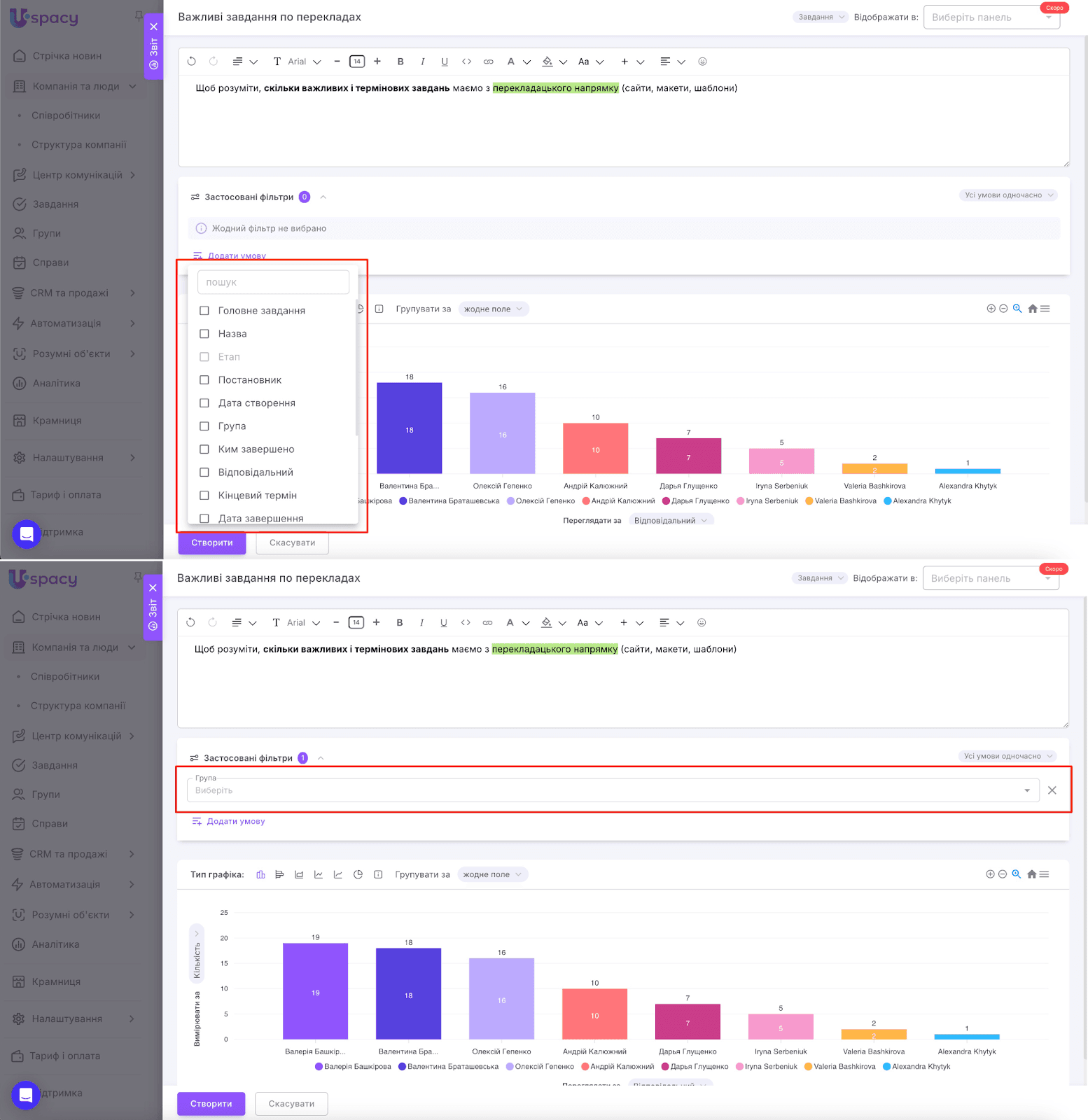This screenshot has height=1120, width=1088.
Task: Choose the fully visible pie chart type icon
Action: (358, 874)
